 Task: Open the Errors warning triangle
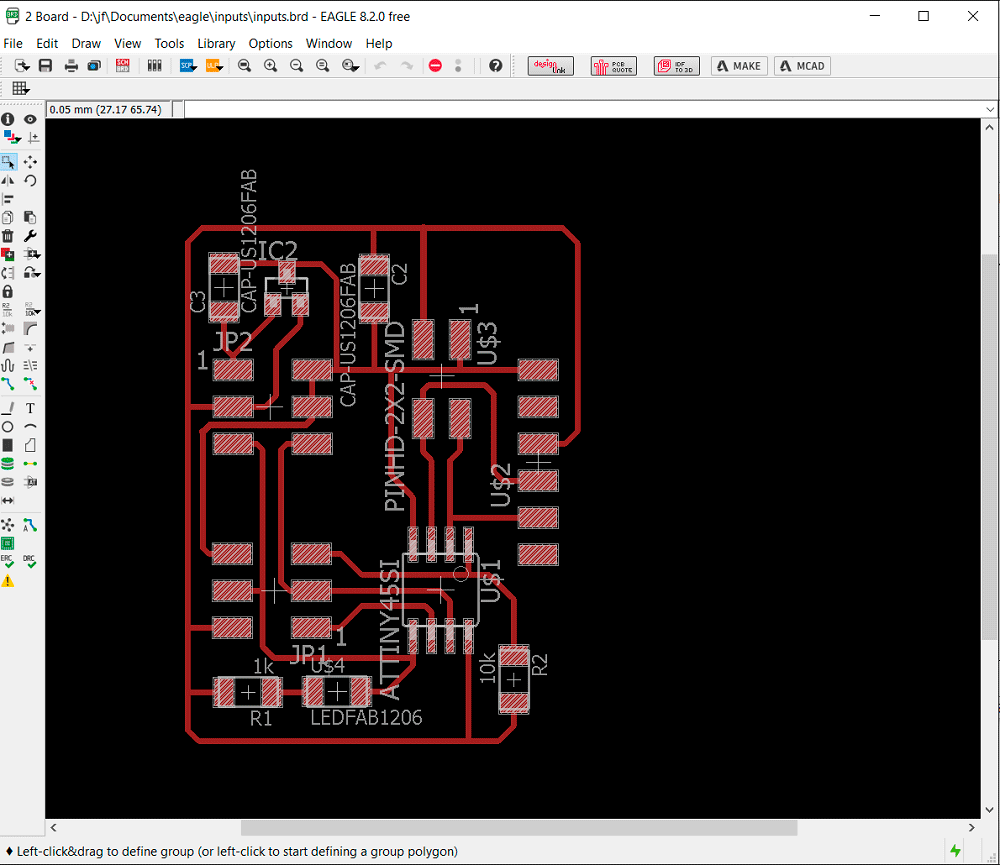click(x=8, y=581)
